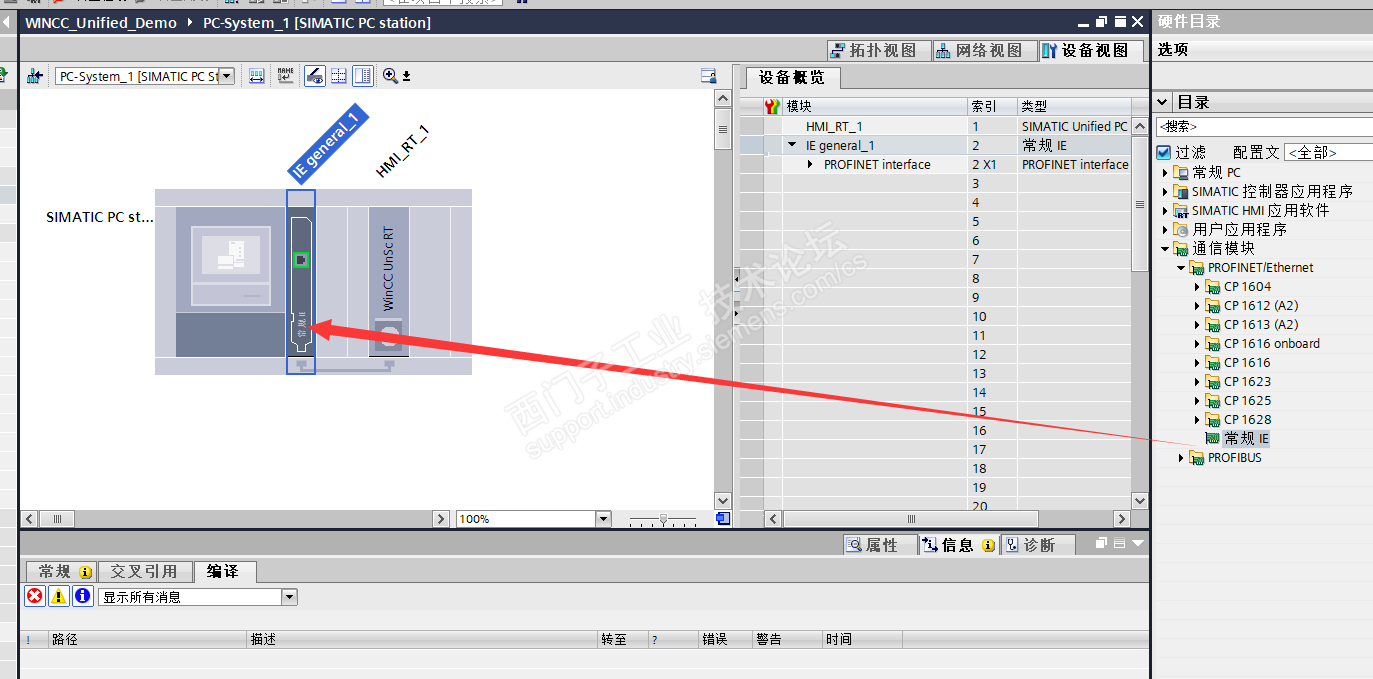Select CP 1628 in the catalog tree
1373x679 pixels.
tap(1247, 420)
